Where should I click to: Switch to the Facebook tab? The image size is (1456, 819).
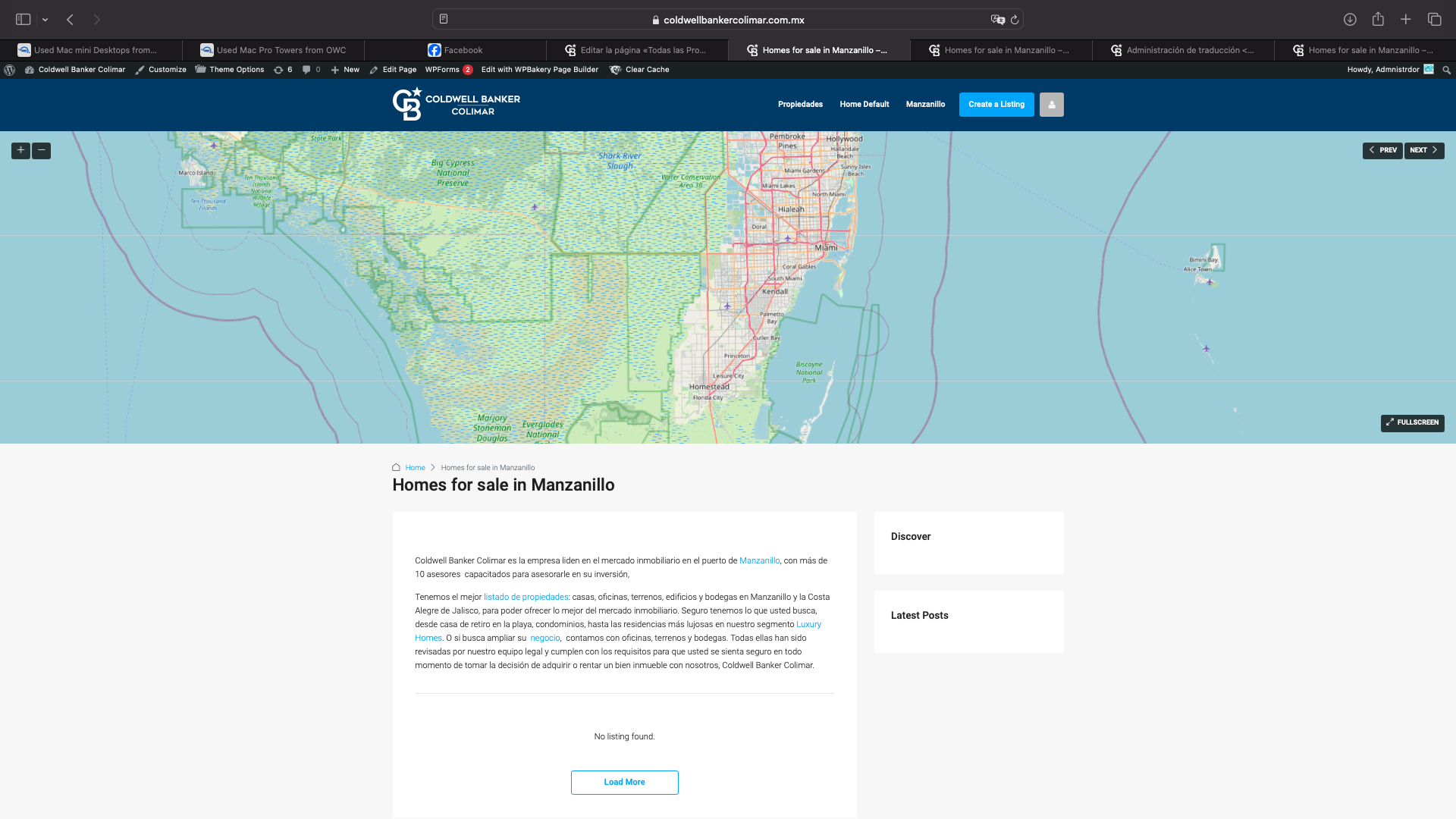click(455, 50)
